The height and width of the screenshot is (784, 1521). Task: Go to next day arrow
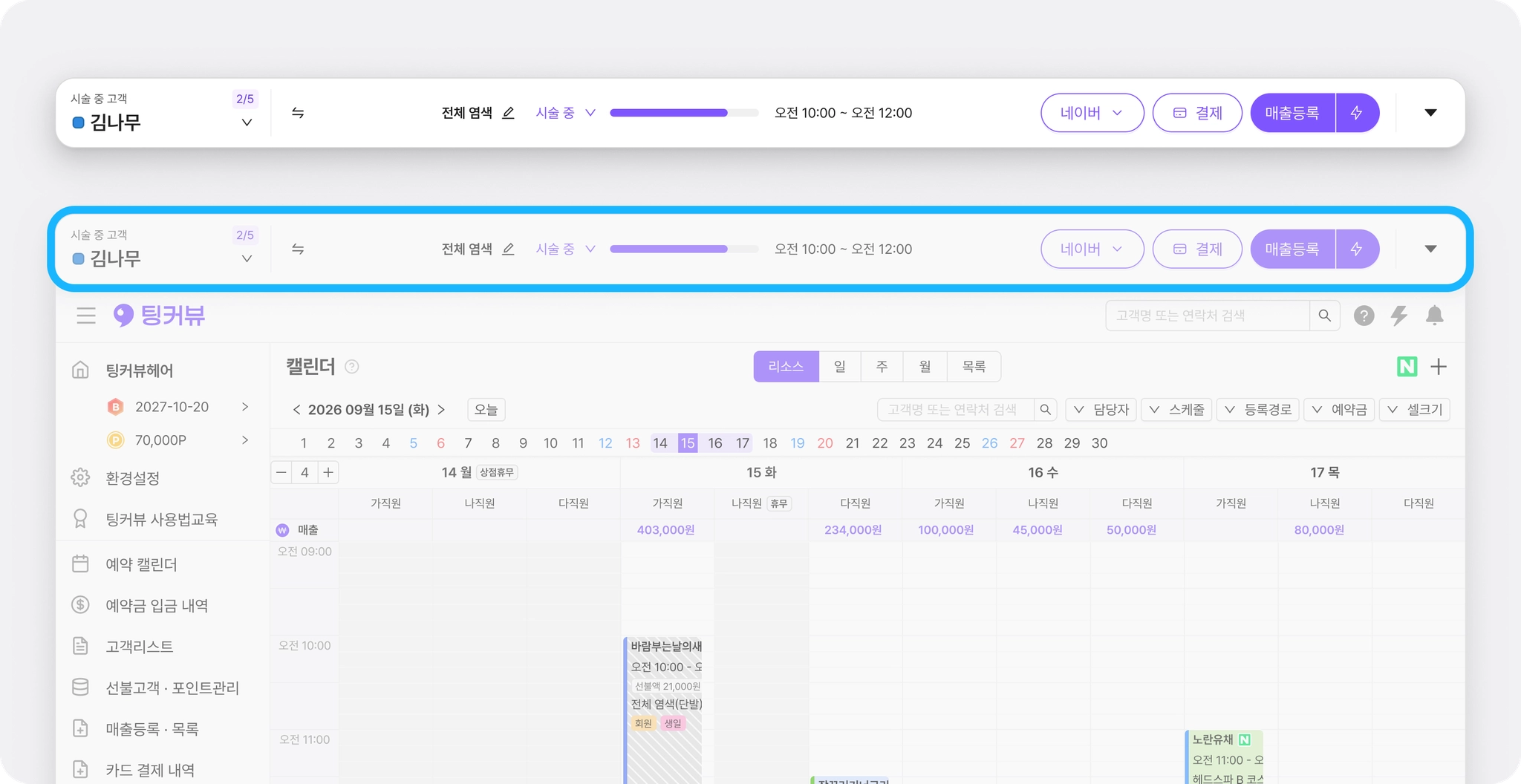click(441, 410)
